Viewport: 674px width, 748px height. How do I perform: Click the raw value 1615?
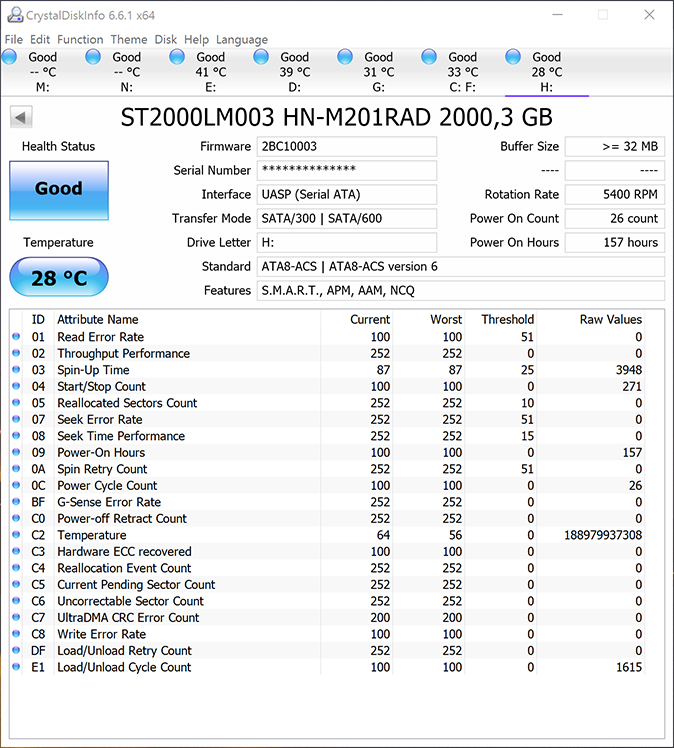pos(629,667)
